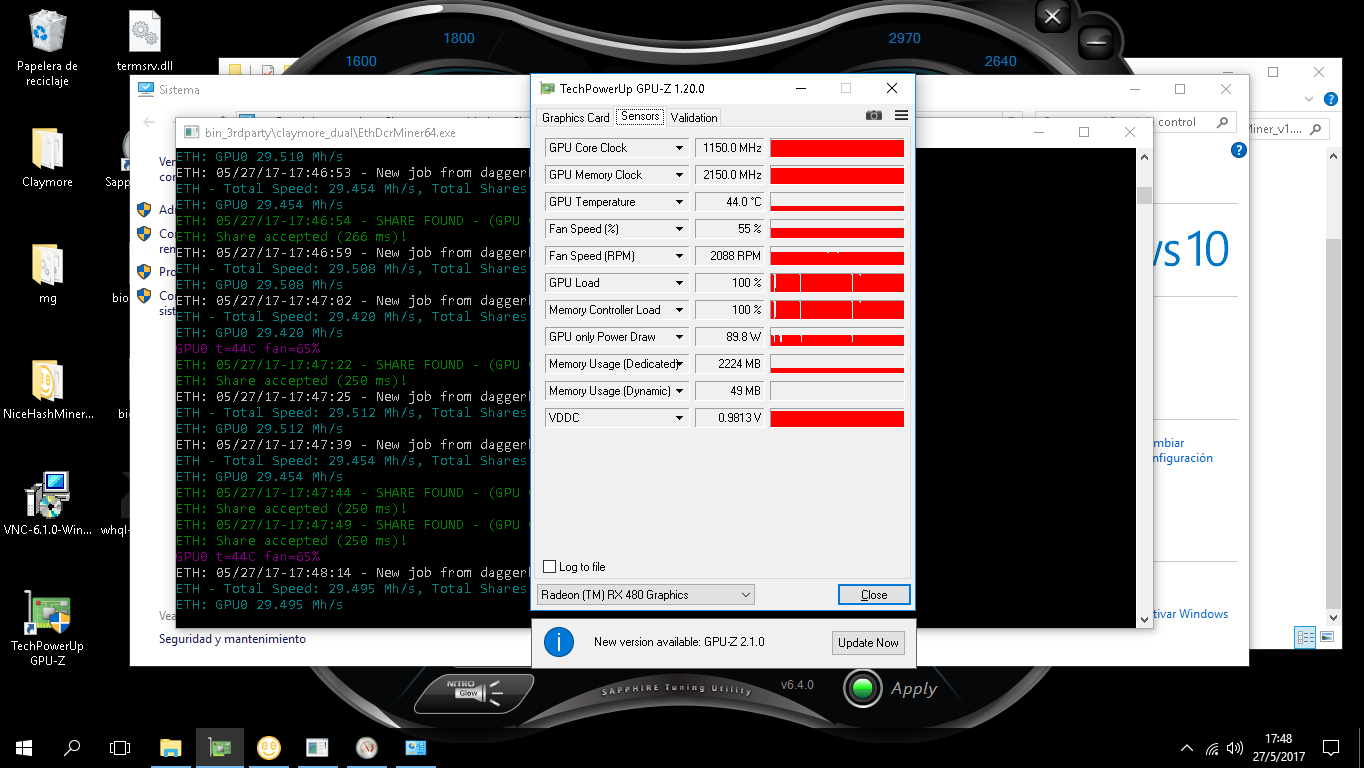Open the network icon in system tray
The width and height of the screenshot is (1364, 768).
(1213, 748)
